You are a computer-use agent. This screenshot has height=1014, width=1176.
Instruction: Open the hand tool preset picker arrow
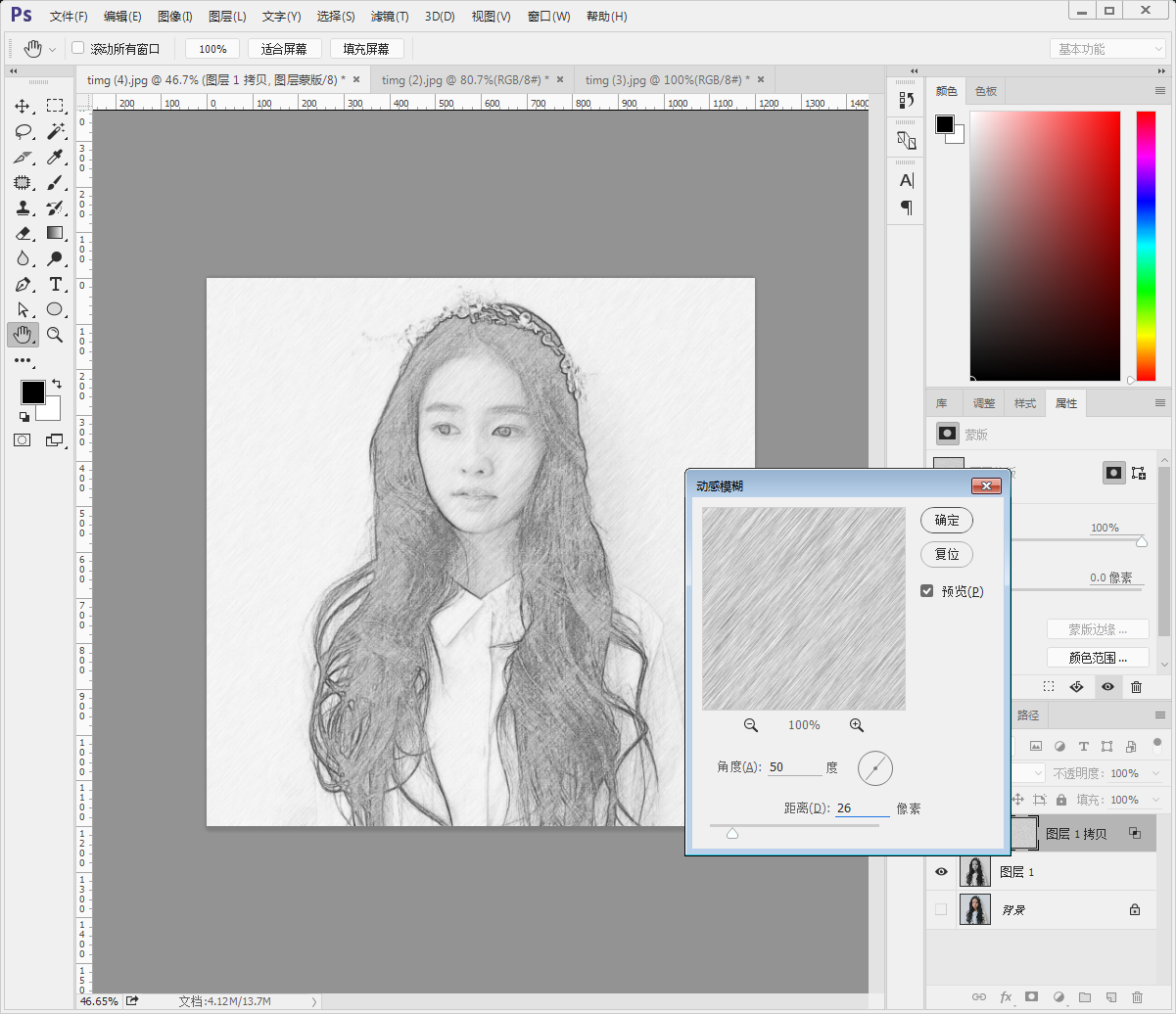pos(52,49)
